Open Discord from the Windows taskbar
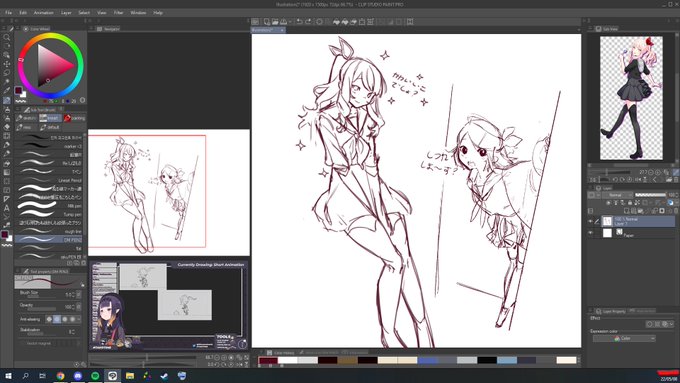This screenshot has height=383, width=680. 78,376
